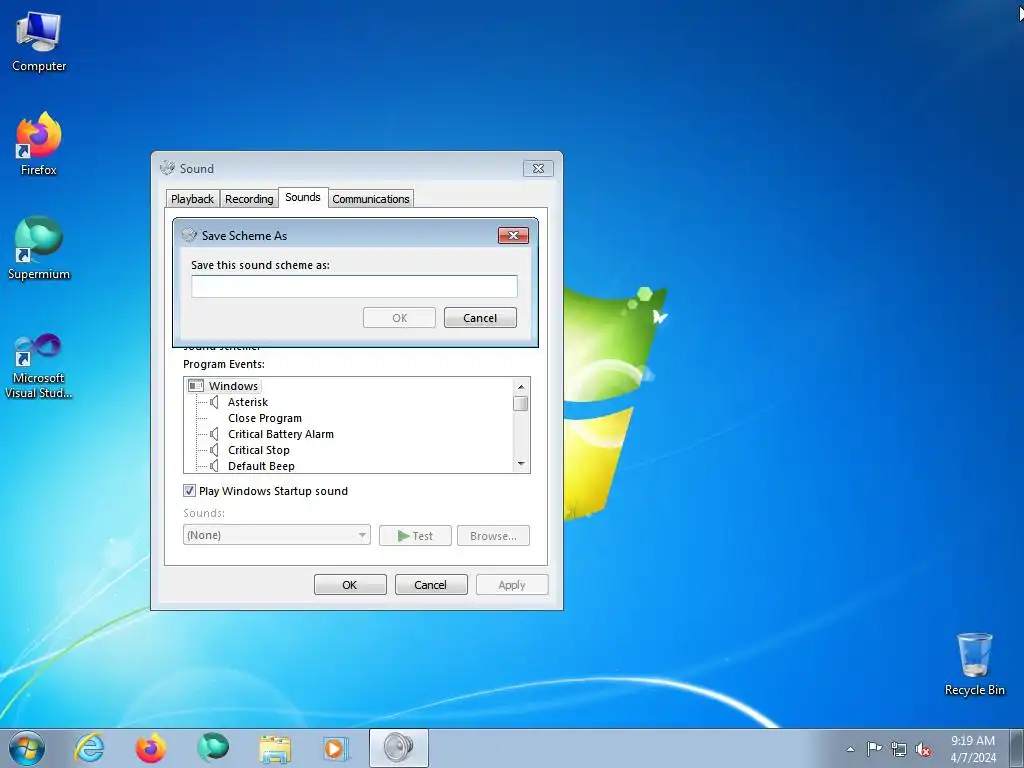Cancel the Save Scheme As dialog
Image resolution: width=1024 pixels, height=768 pixels.
(480, 318)
